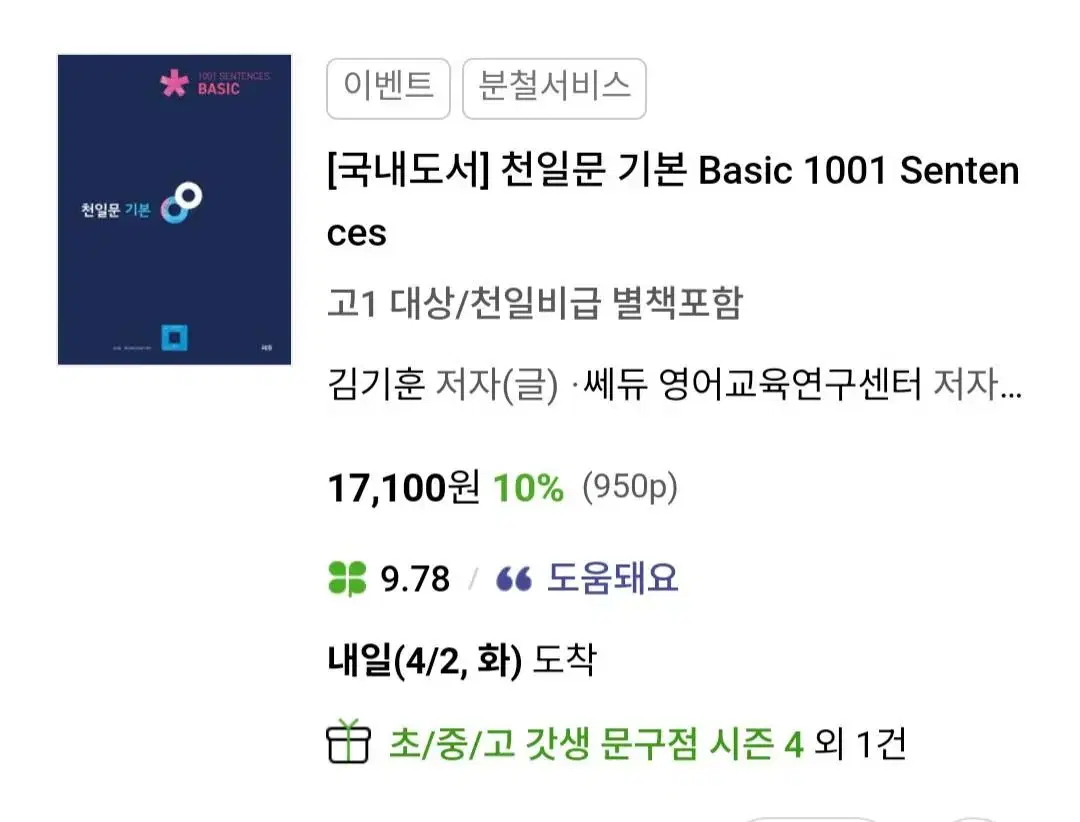Click the purple quotation mark icon
1080x822 pixels.
[x=514, y=579]
